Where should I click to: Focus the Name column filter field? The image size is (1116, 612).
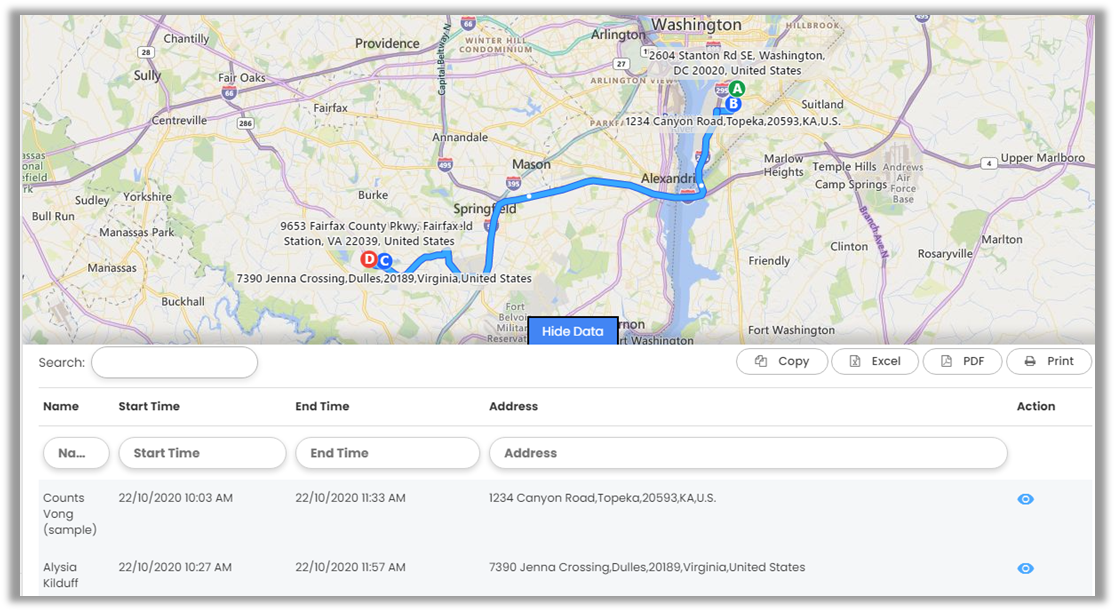(x=76, y=453)
